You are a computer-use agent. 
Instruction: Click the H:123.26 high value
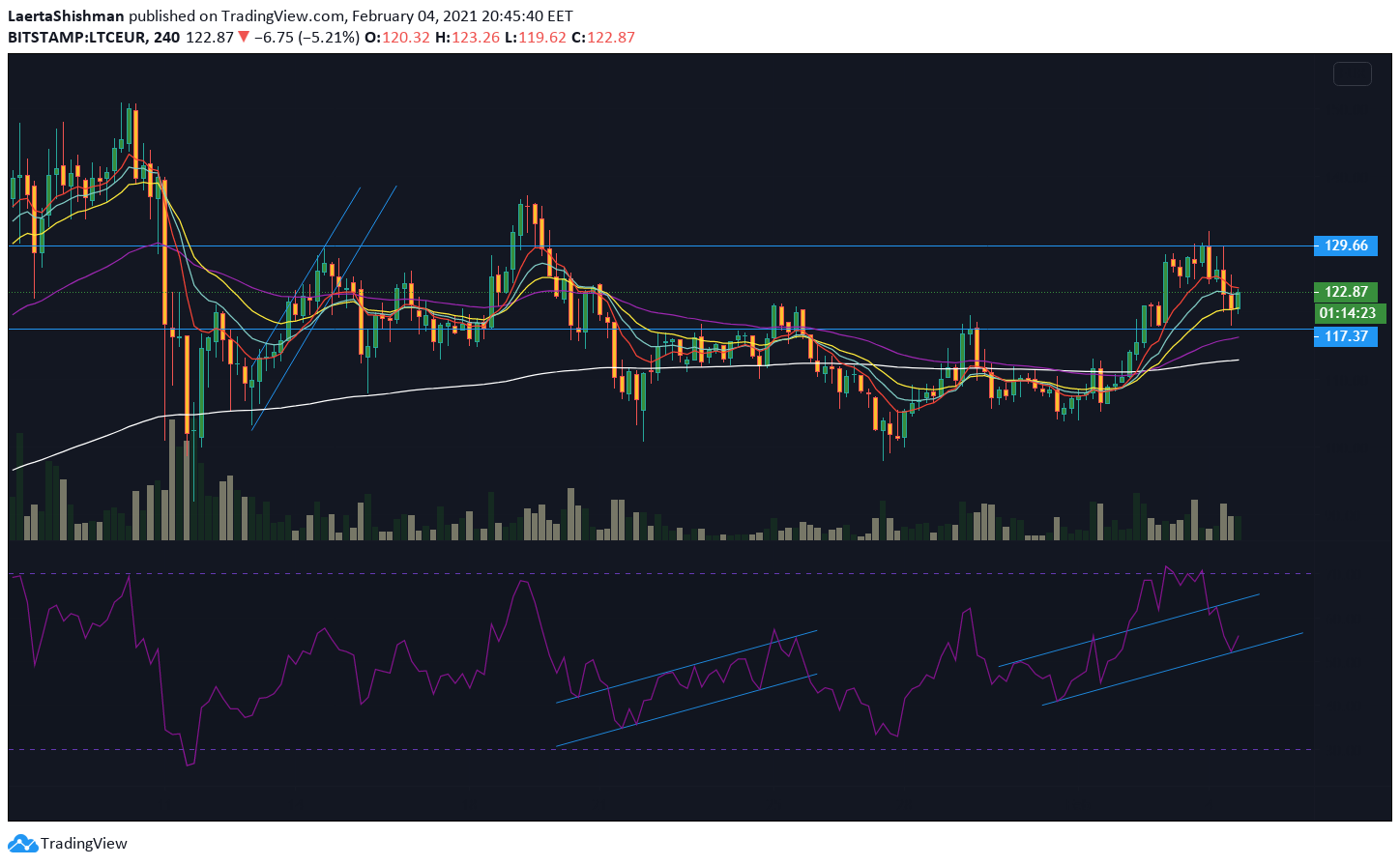point(467,38)
